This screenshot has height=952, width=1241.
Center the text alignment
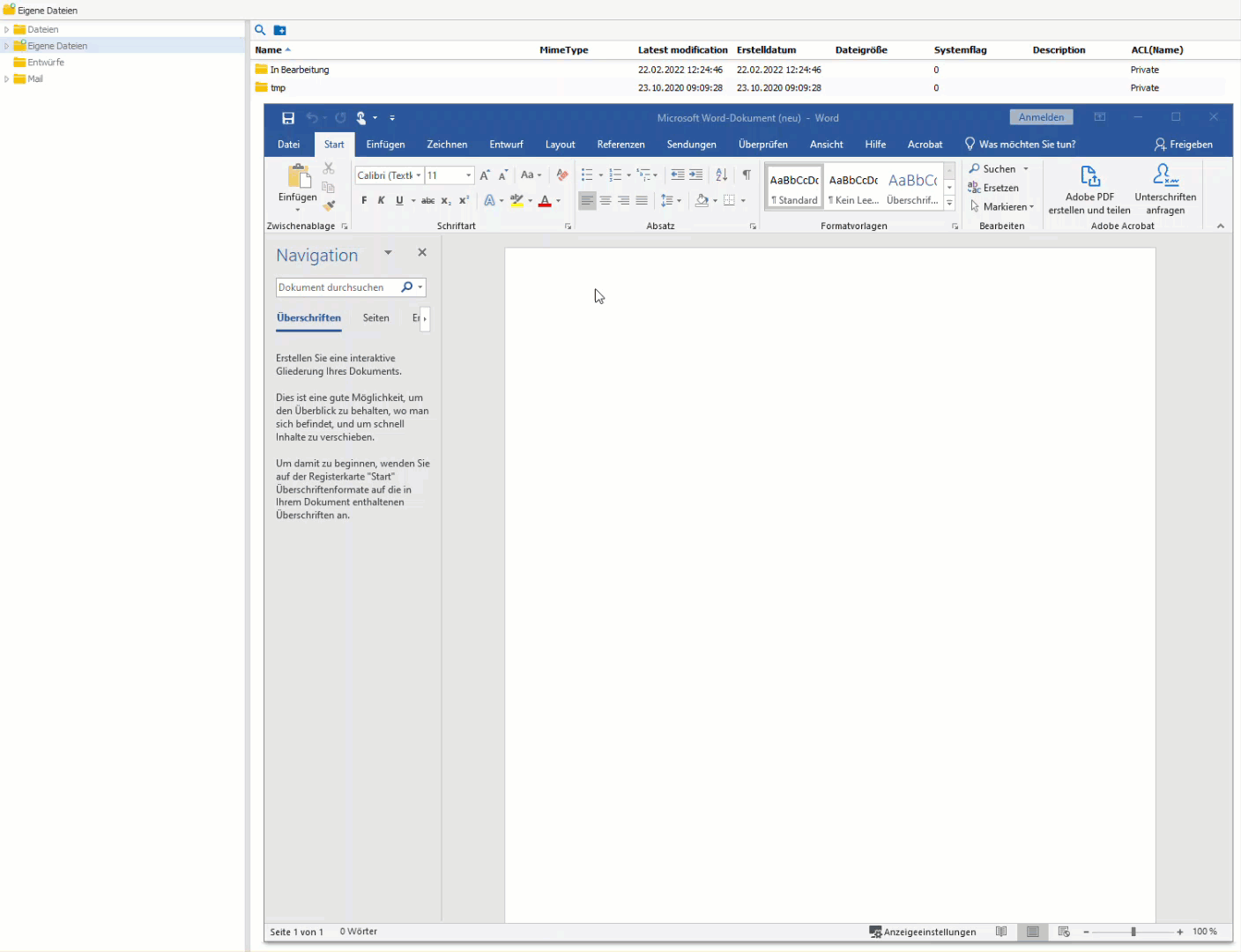coord(606,201)
